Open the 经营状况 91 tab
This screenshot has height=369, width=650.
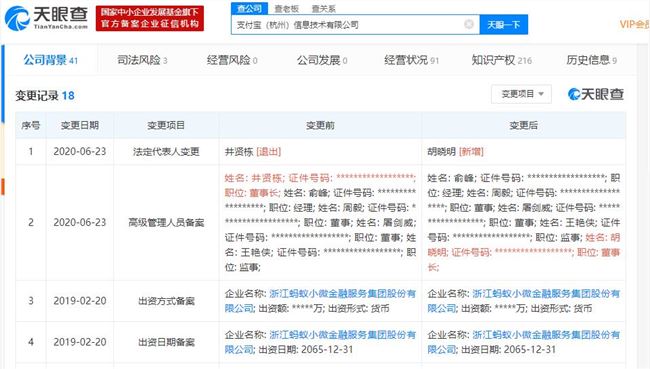pos(412,61)
